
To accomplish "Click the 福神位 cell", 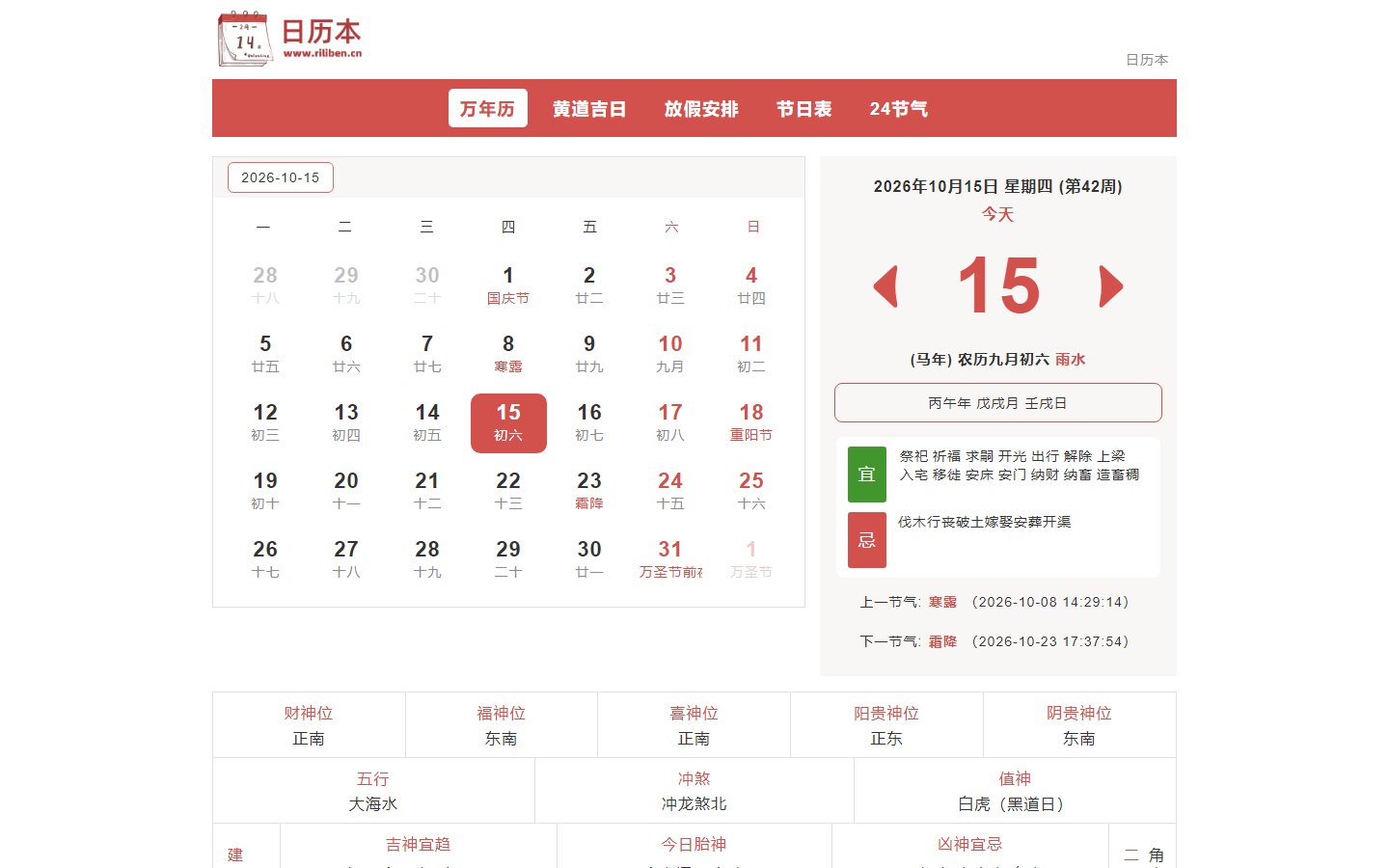I will (502, 725).
